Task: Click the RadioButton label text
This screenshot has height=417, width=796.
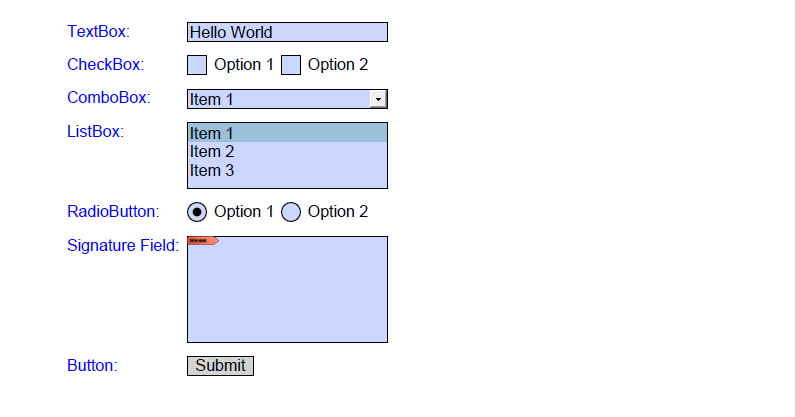Action: tap(113, 212)
